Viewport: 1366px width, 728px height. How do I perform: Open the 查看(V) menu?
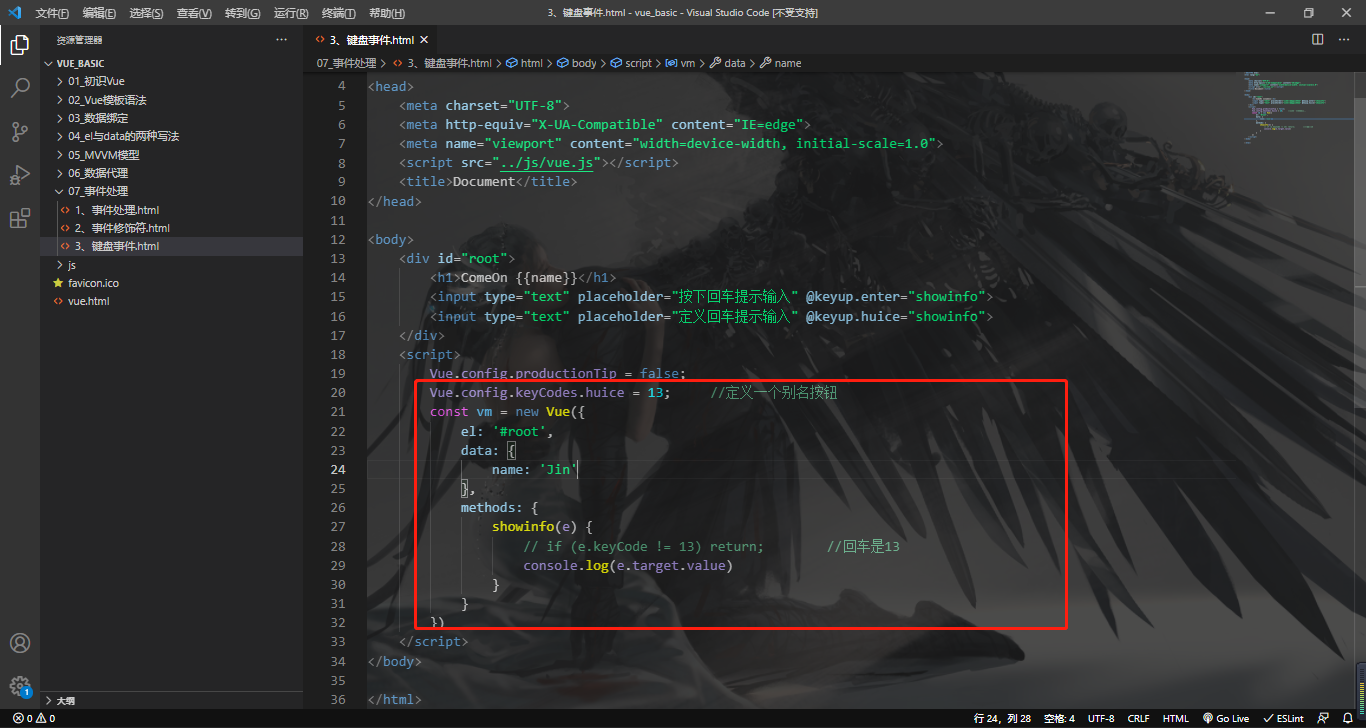pyautogui.click(x=194, y=13)
